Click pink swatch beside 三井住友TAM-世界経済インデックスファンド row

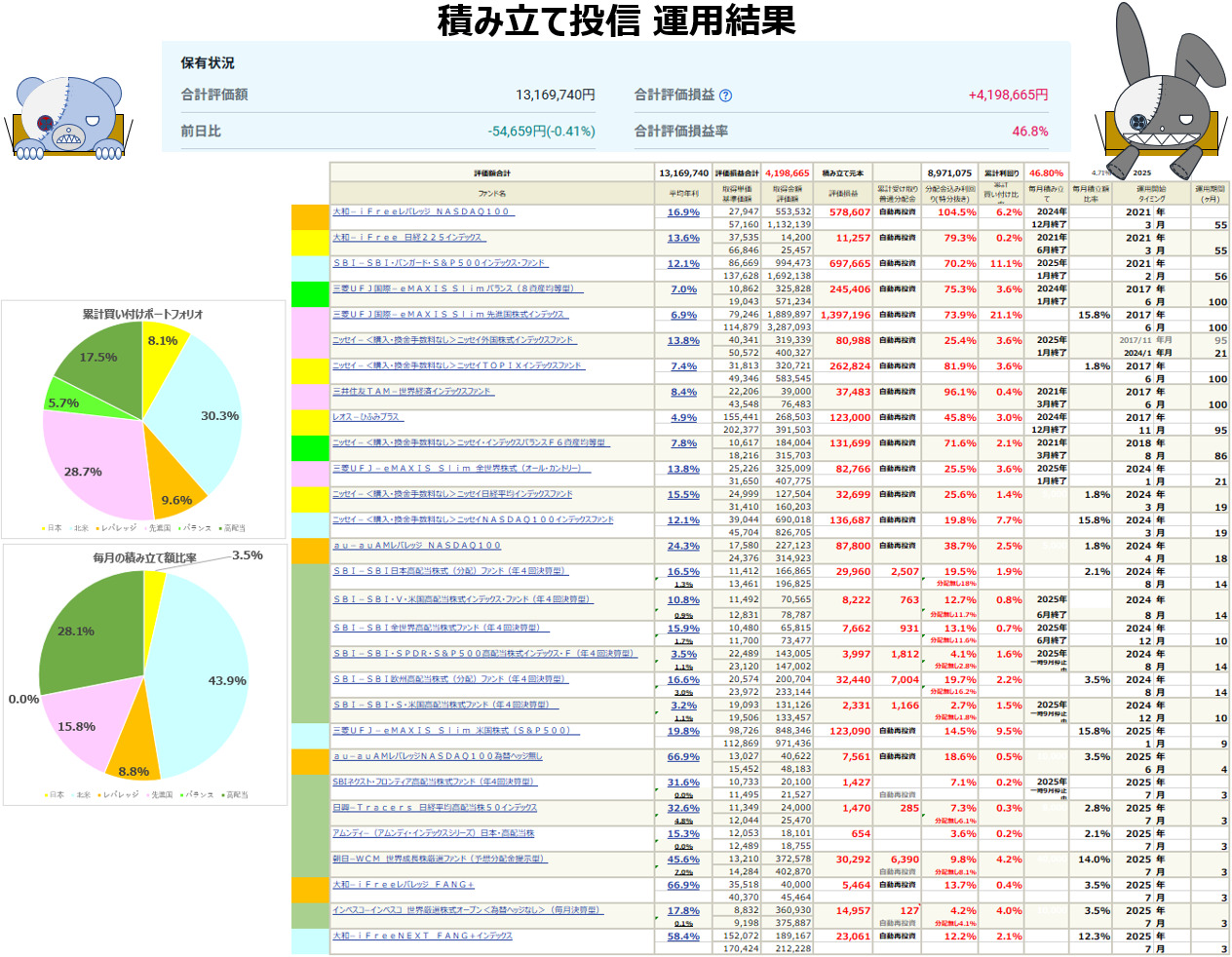click(310, 397)
